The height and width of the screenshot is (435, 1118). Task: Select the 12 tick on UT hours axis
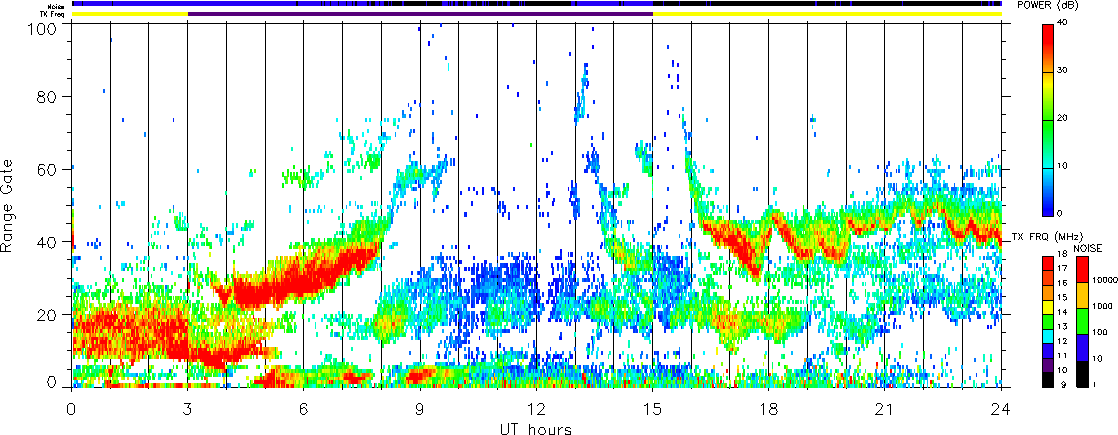pos(536,409)
